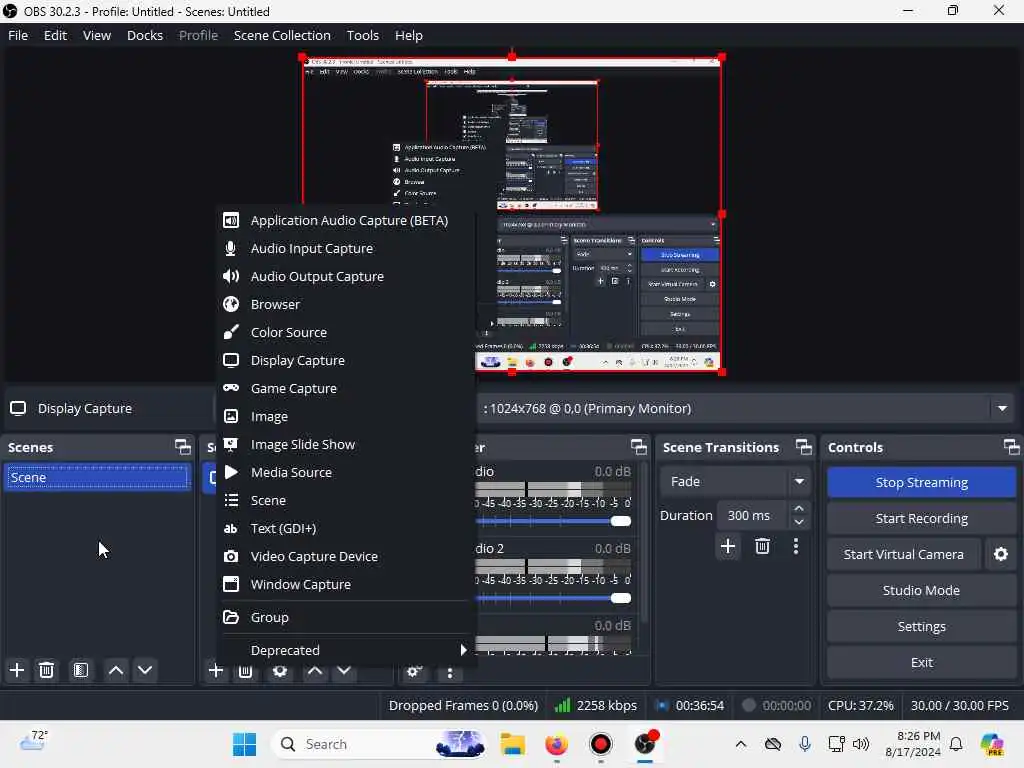Viewport: 1024px width, 768px height.
Task: Select Group in the source menu
Action: [346, 617]
